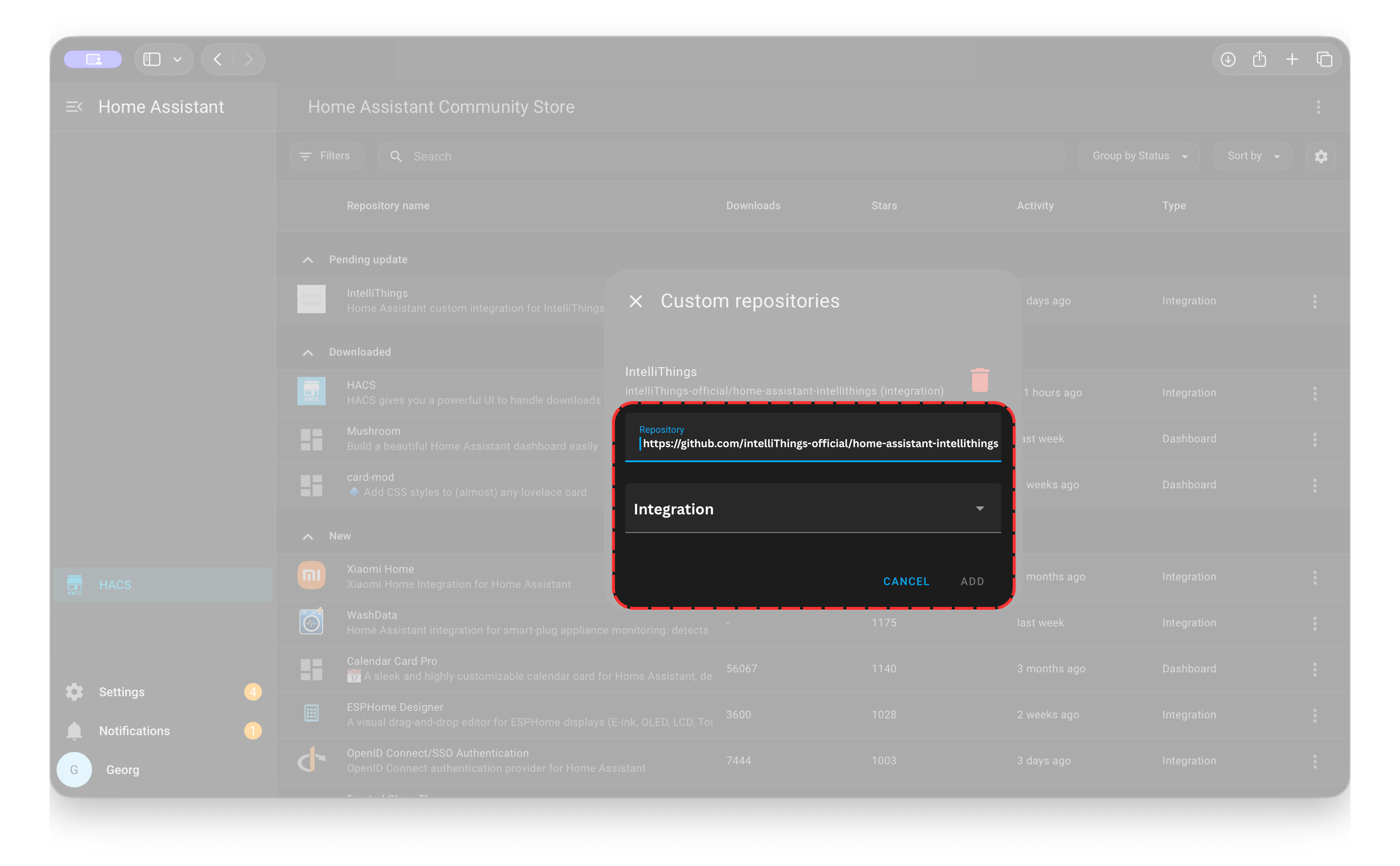This screenshot has height=866, width=1400.
Task: Open the WashData row options menu
Action: click(x=1315, y=623)
